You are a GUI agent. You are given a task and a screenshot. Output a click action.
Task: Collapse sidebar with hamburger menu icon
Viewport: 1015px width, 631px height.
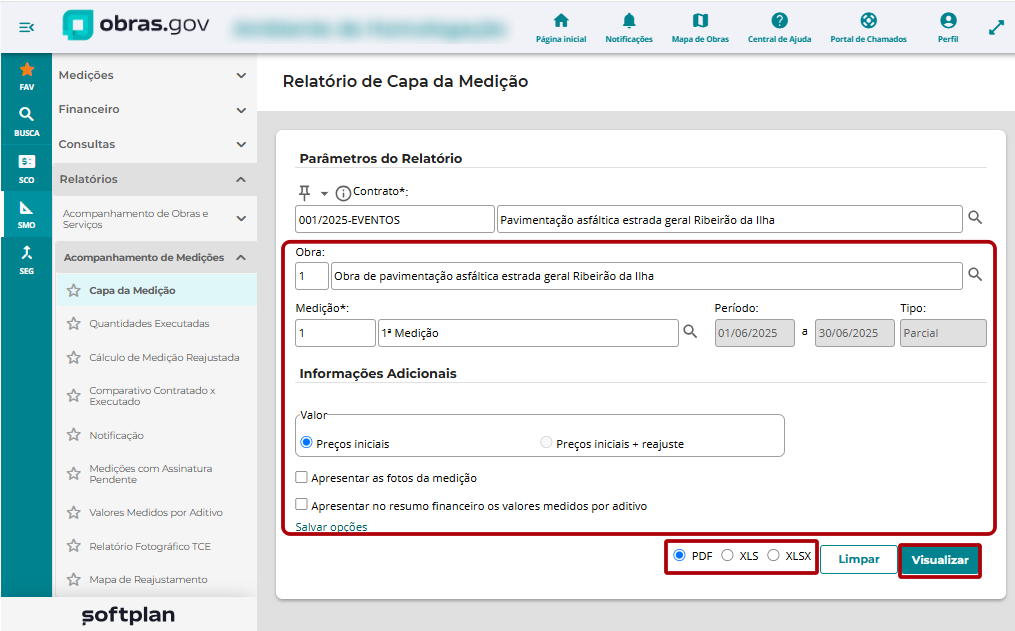coord(27,27)
